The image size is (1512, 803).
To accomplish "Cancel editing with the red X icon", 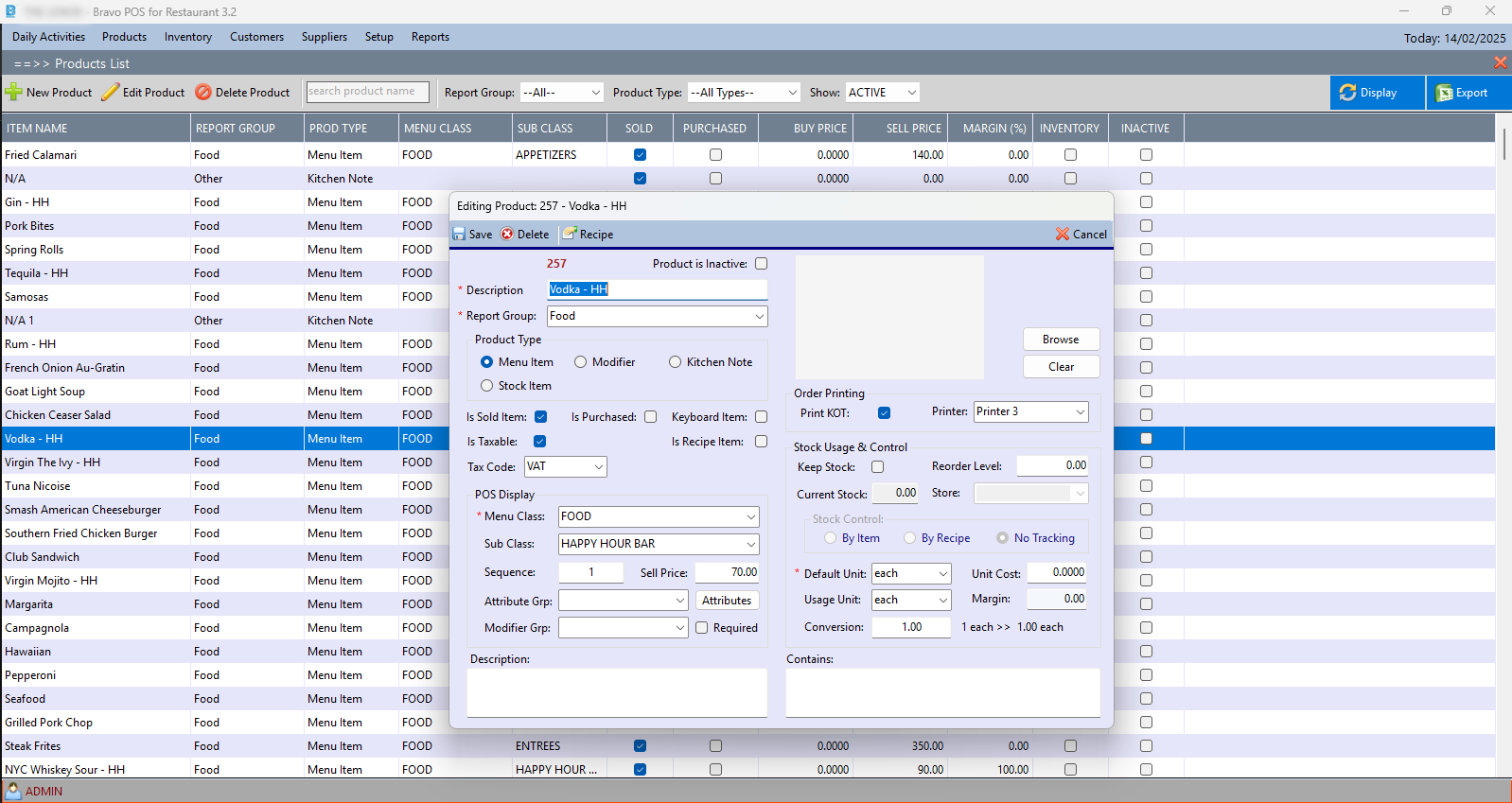I will tap(1063, 235).
